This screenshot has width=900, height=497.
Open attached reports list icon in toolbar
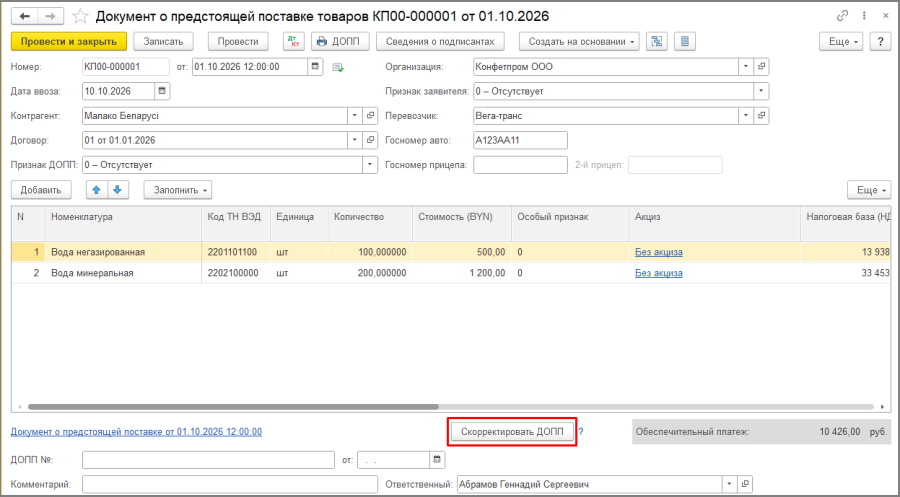click(685, 41)
